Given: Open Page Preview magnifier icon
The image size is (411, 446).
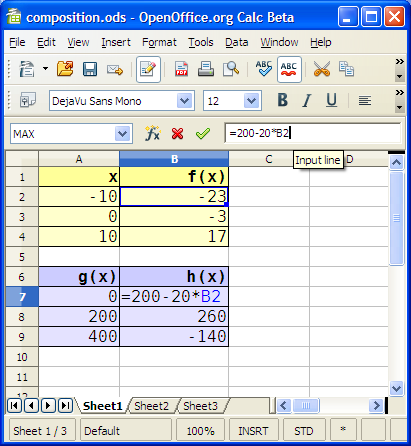Looking at the screenshot, I should coord(231,69).
